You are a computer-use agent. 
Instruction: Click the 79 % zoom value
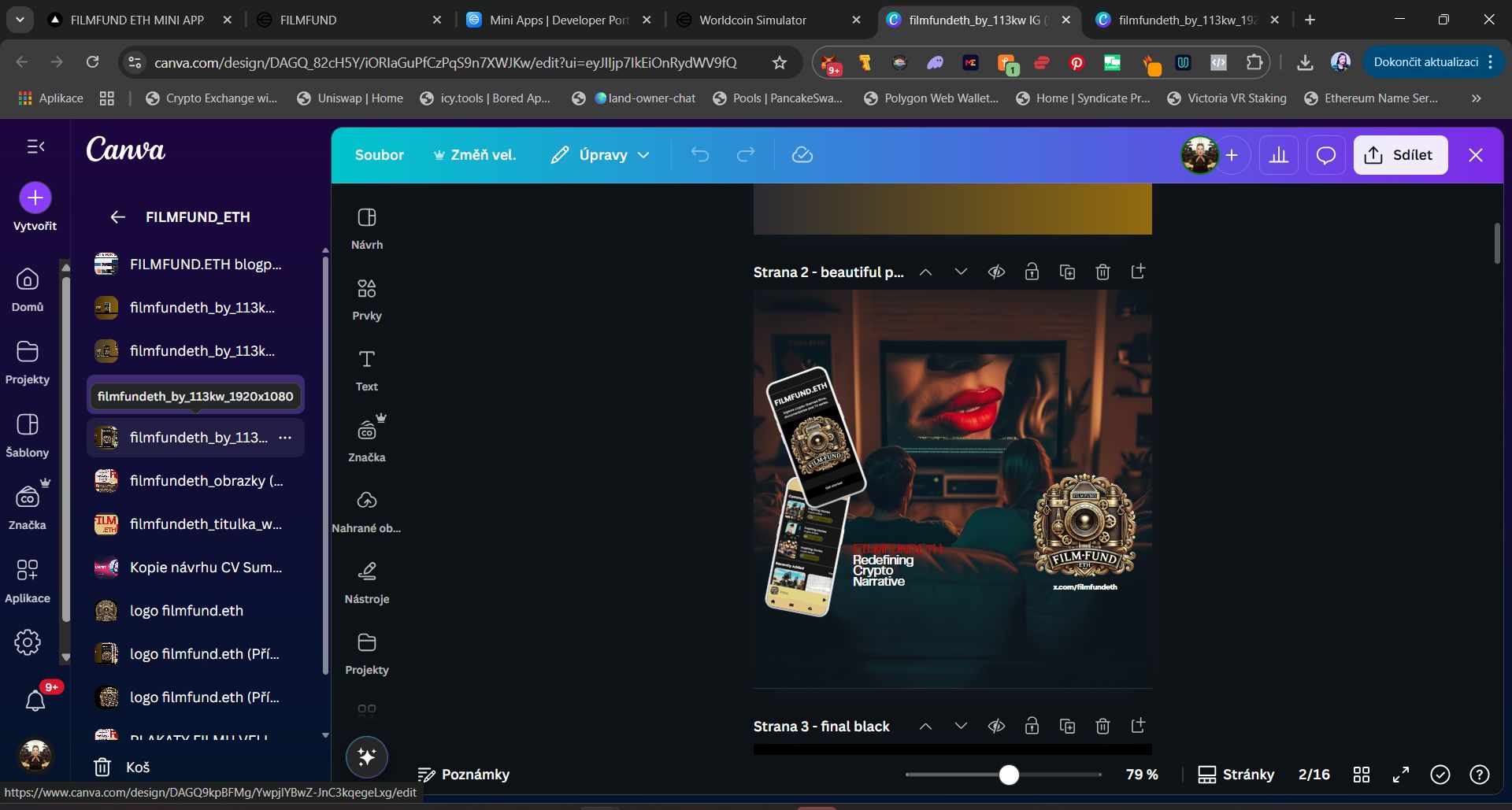(1142, 775)
